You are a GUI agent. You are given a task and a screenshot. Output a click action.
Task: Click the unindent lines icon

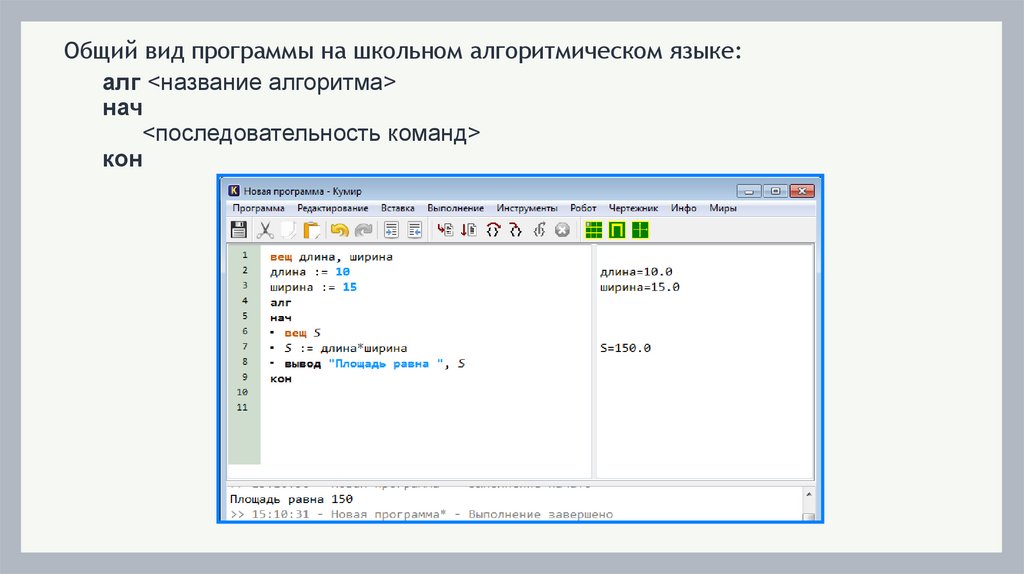(x=415, y=230)
